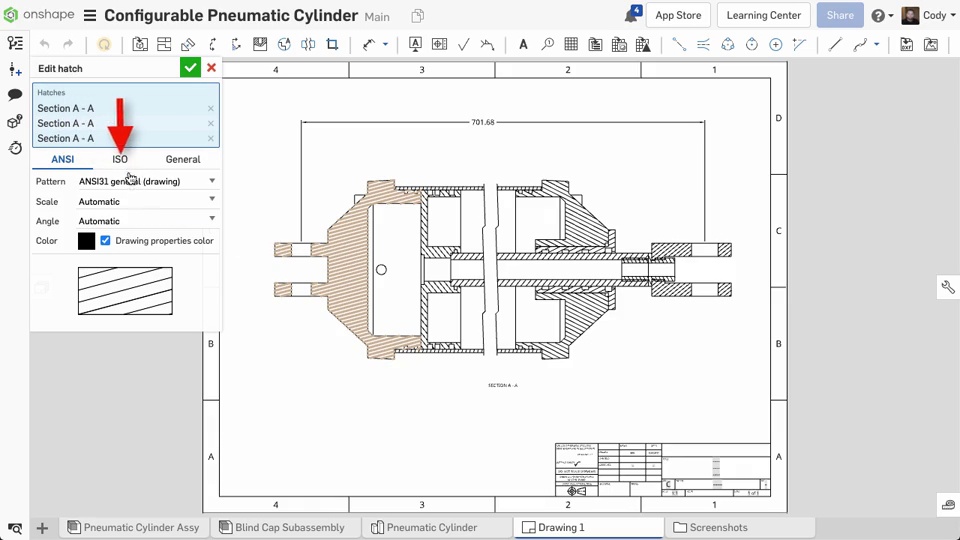Screen dimensions: 960x540
Task: Open the Table insert tool
Action: pyautogui.click(x=571, y=44)
